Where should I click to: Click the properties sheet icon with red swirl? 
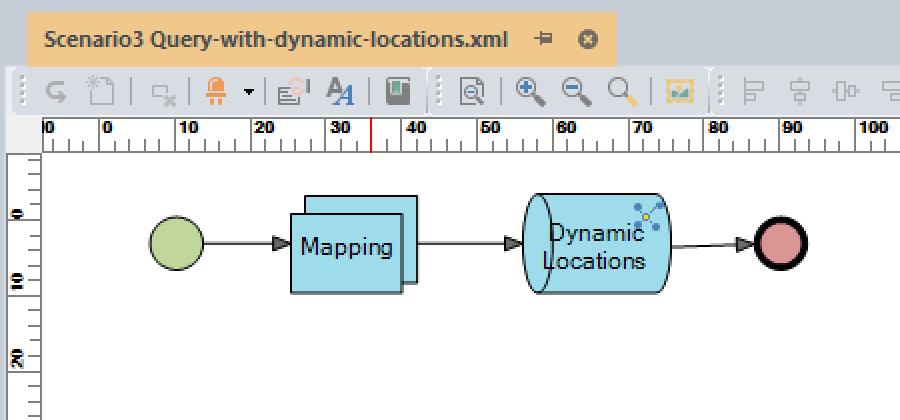tap(293, 92)
